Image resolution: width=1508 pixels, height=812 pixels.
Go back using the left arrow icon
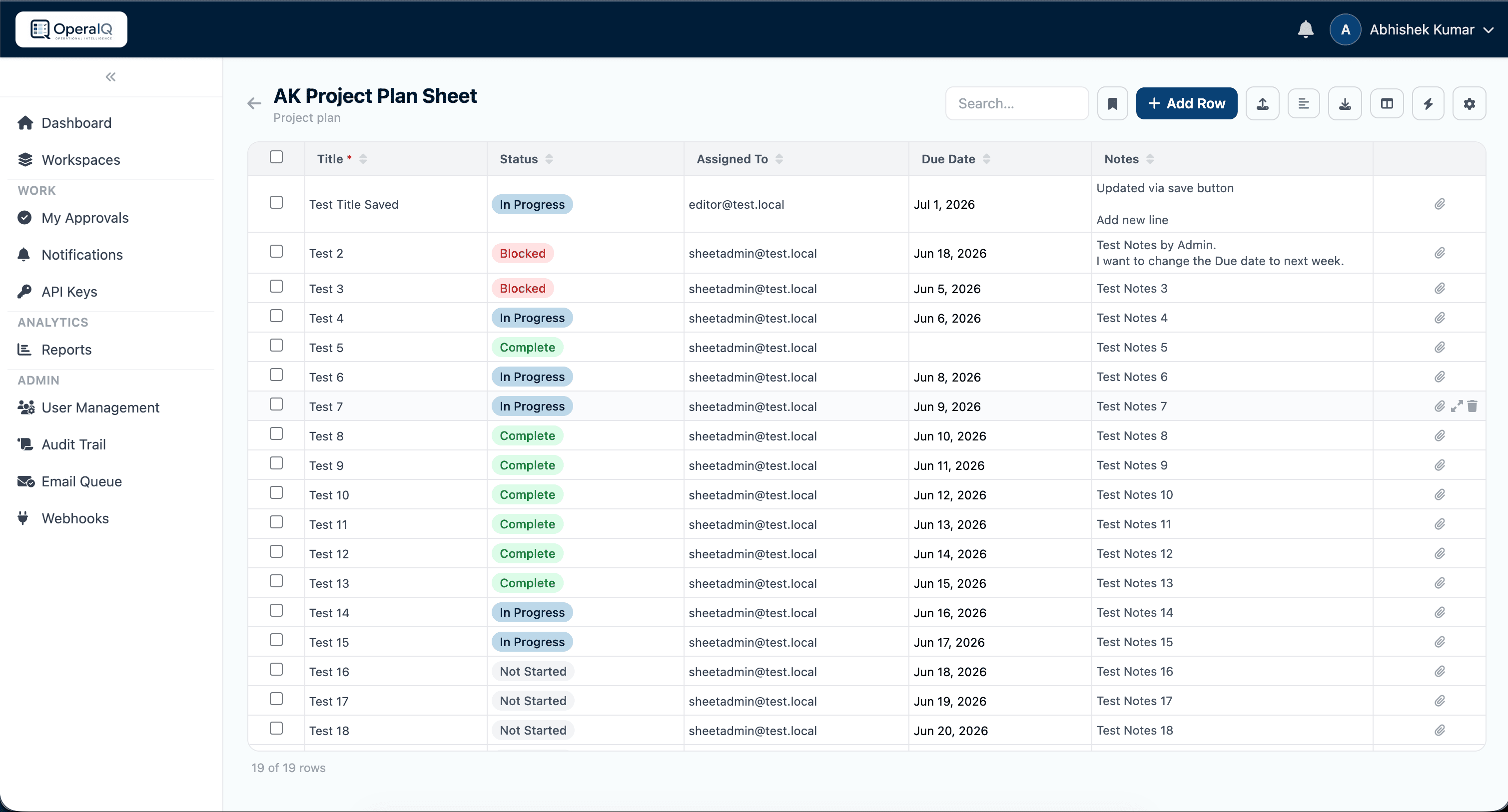(254, 103)
